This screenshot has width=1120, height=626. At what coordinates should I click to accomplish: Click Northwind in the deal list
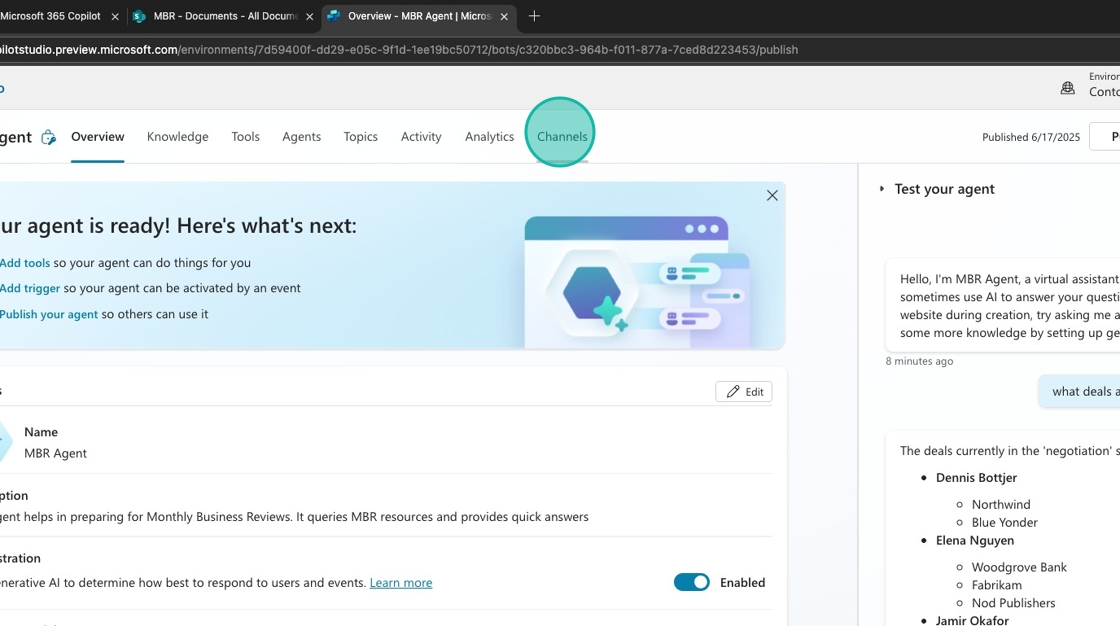tap(1001, 505)
